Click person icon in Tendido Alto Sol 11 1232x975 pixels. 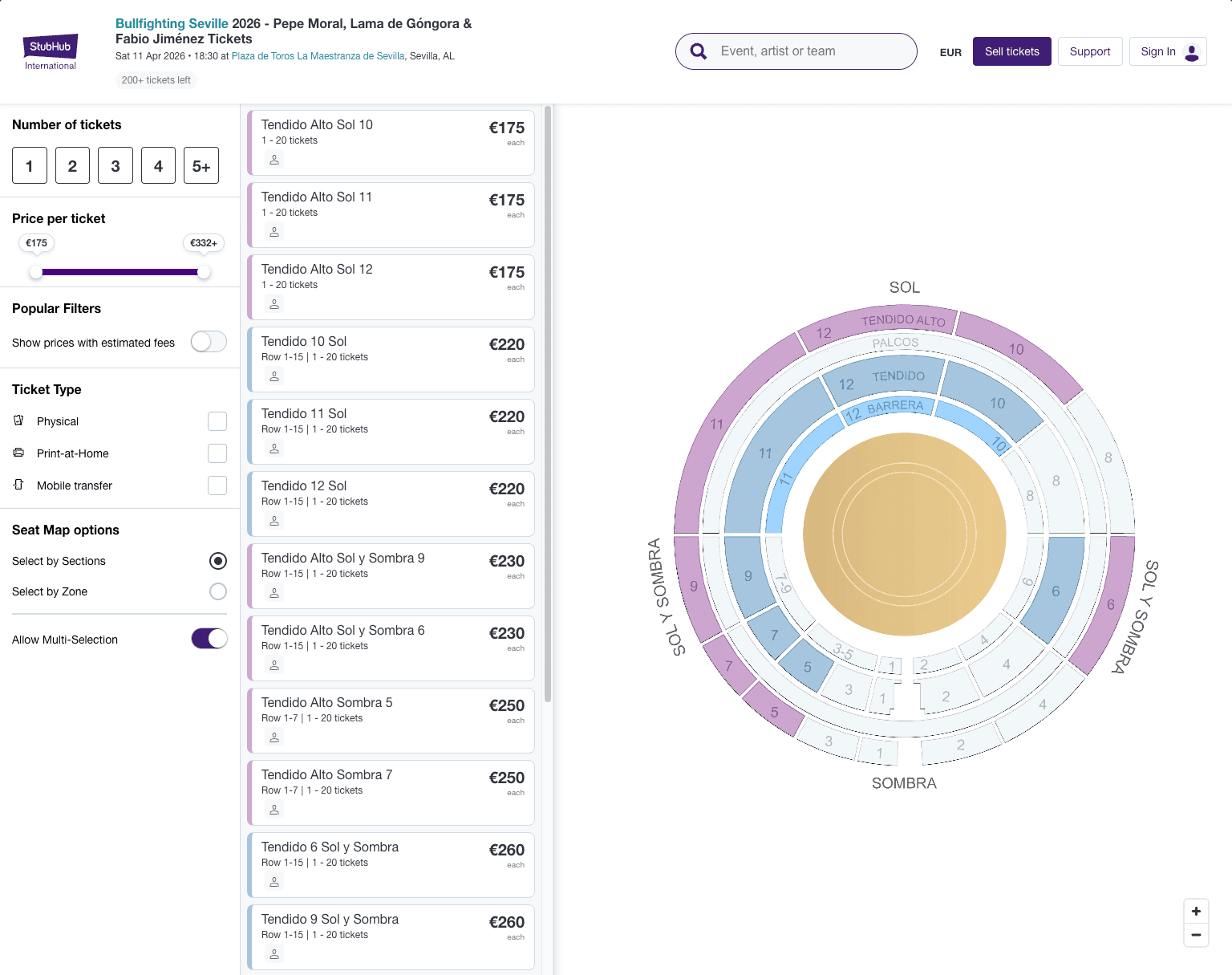[274, 232]
